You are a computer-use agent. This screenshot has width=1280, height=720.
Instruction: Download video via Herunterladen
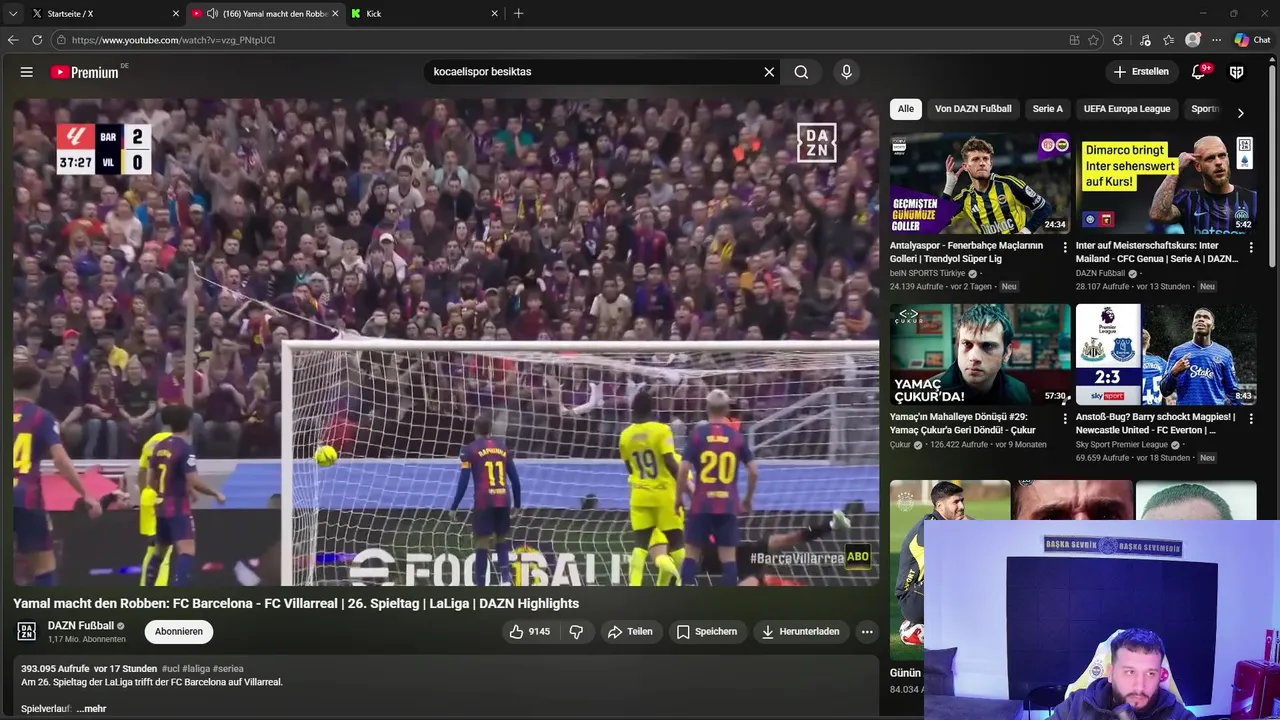coord(800,632)
